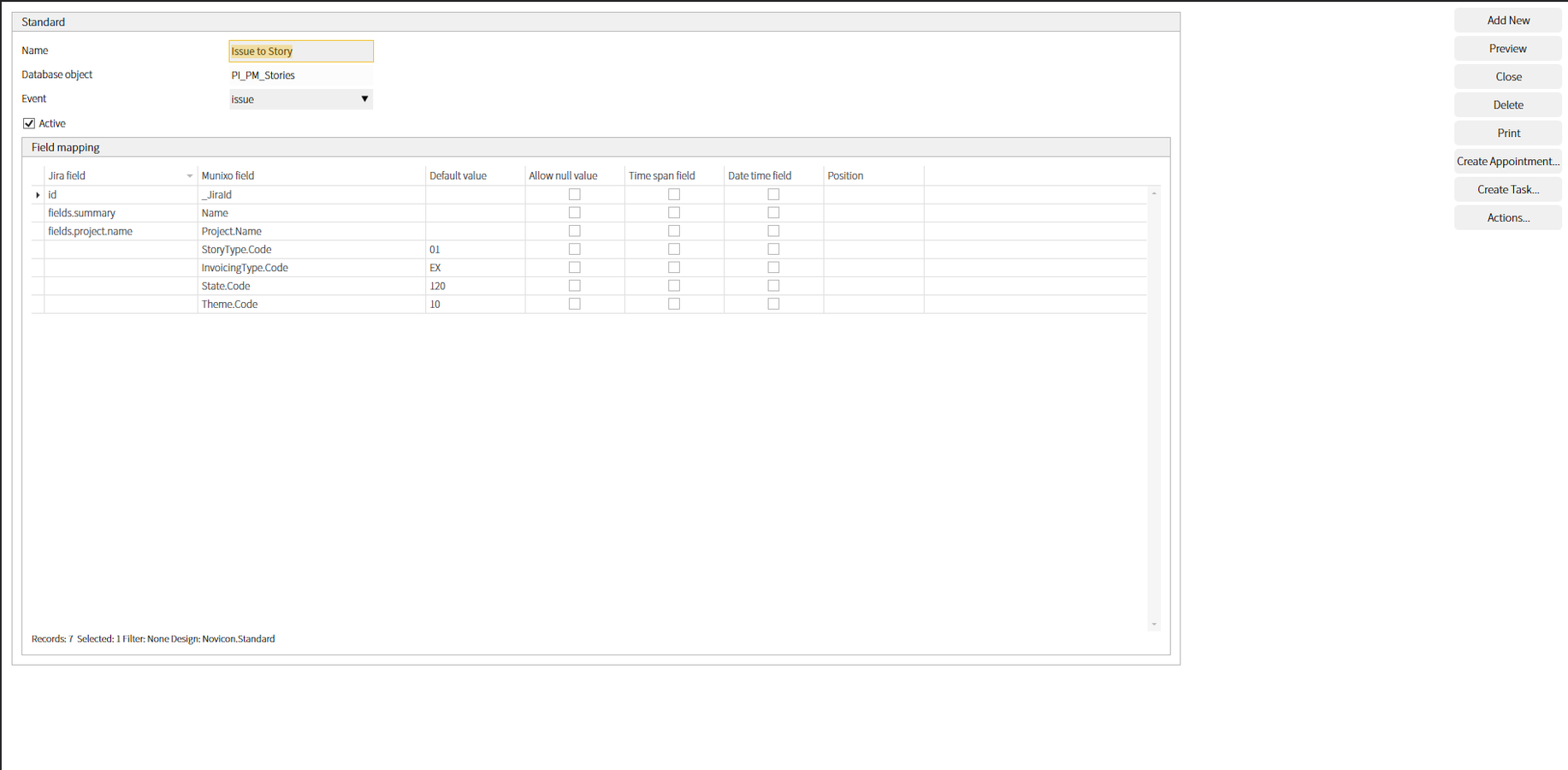
Task: Toggle Date time field for StoryType.Code row
Action: click(x=773, y=249)
